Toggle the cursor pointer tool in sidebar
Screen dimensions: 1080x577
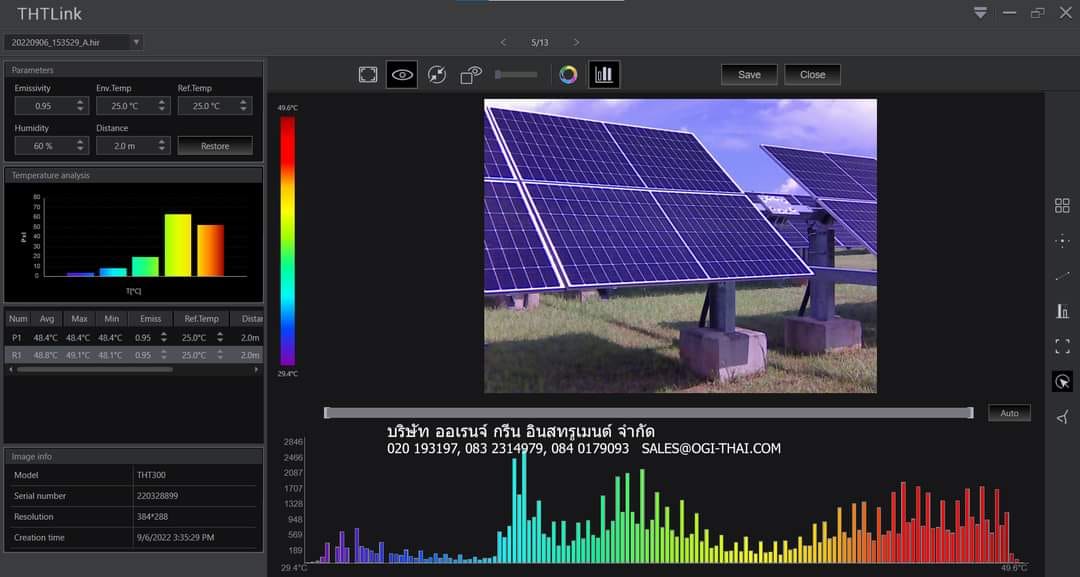click(x=1062, y=381)
